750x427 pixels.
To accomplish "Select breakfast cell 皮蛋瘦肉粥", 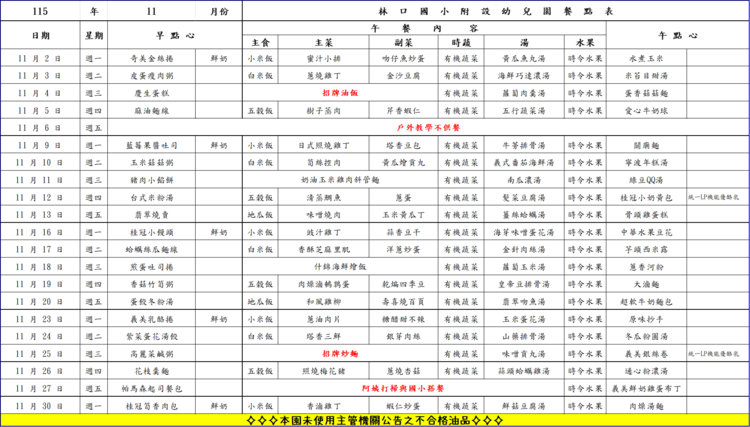I will click(x=152, y=76).
